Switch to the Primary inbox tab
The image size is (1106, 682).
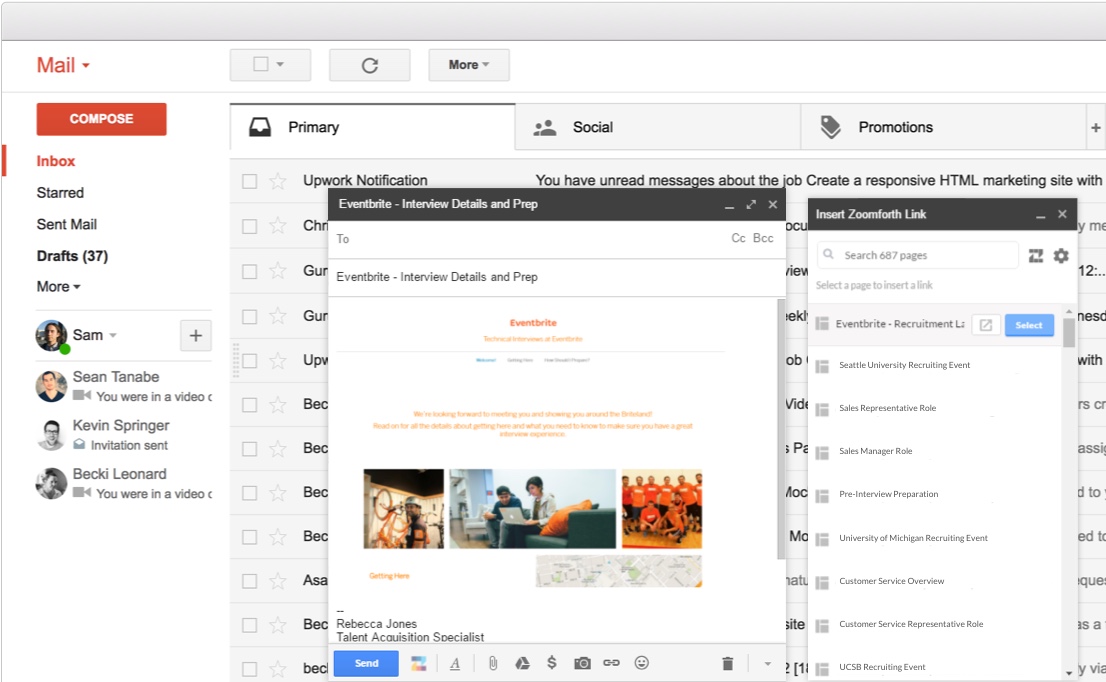(372, 127)
